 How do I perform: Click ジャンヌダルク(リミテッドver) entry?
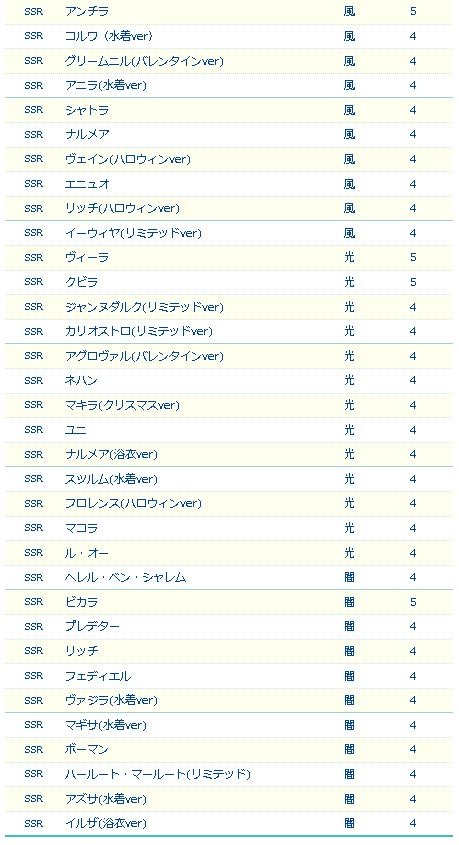pyautogui.click(x=144, y=307)
